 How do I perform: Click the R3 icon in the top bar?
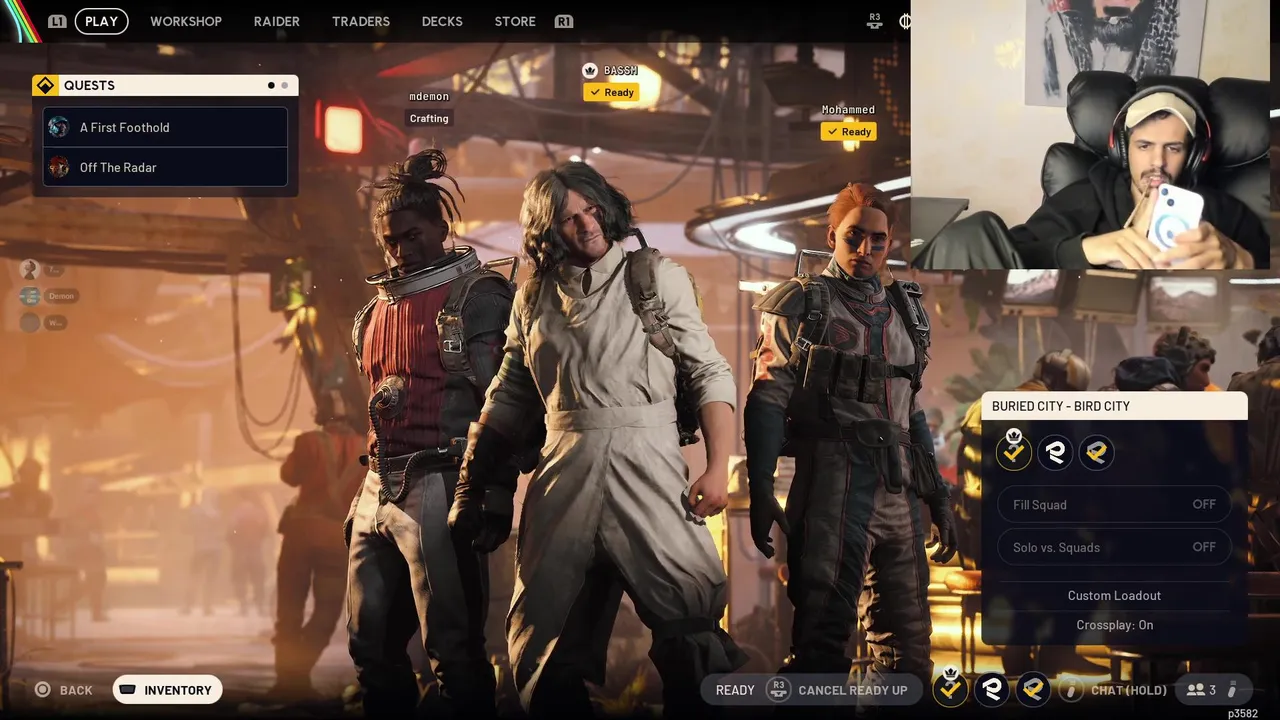pyautogui.click(x=875, y=21)
